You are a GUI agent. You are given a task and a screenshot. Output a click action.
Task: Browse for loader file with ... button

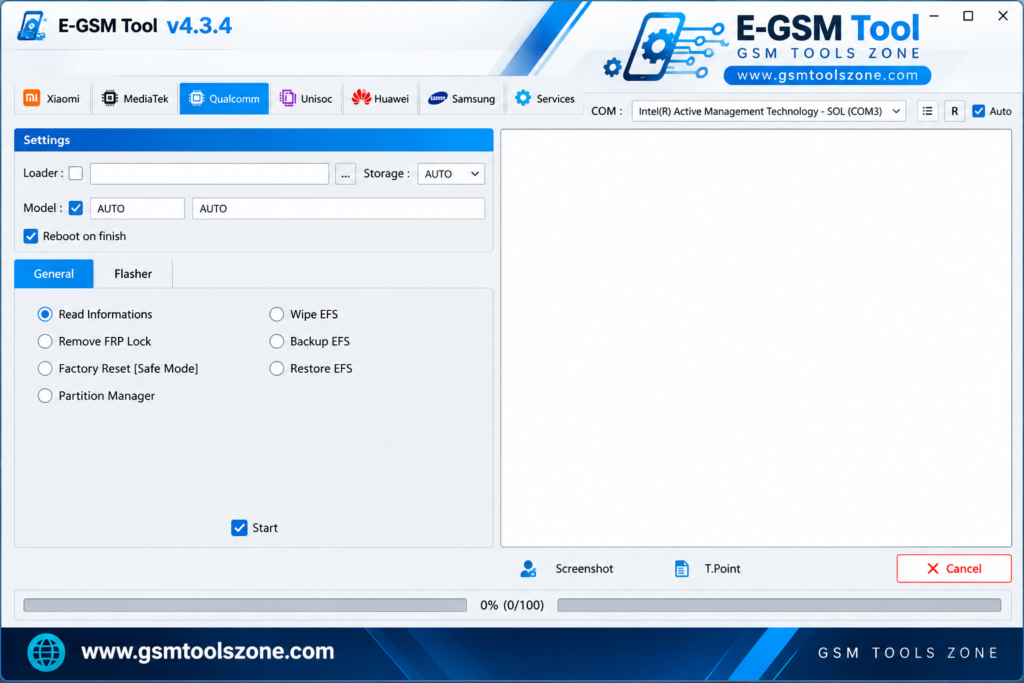pyautogui.click(x=345, y=174)
